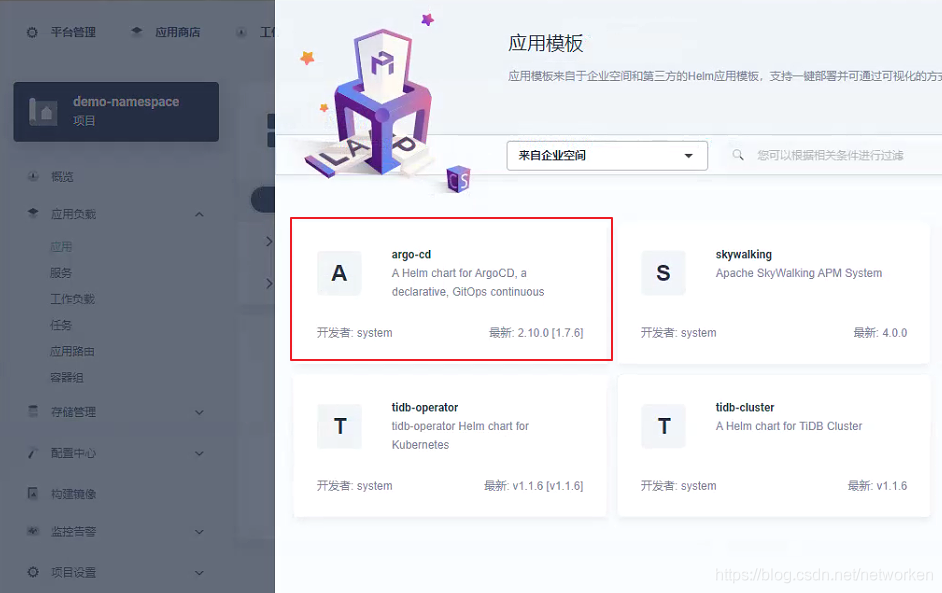This screenshot has height=593, width=942.
Task: Open the 来自企业空间 source dropdown
Action: [607, 156]
